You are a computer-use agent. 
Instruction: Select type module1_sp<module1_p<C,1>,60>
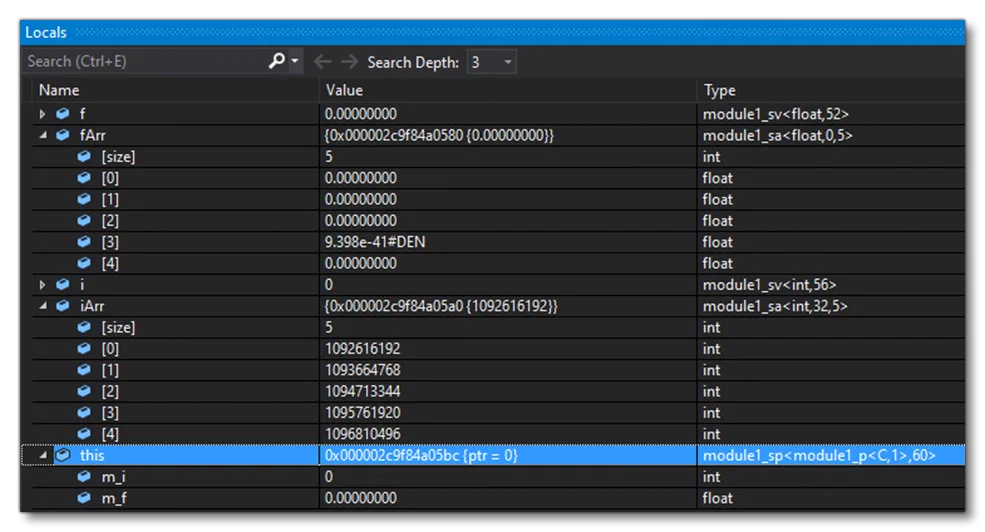(x=819, y=455)
